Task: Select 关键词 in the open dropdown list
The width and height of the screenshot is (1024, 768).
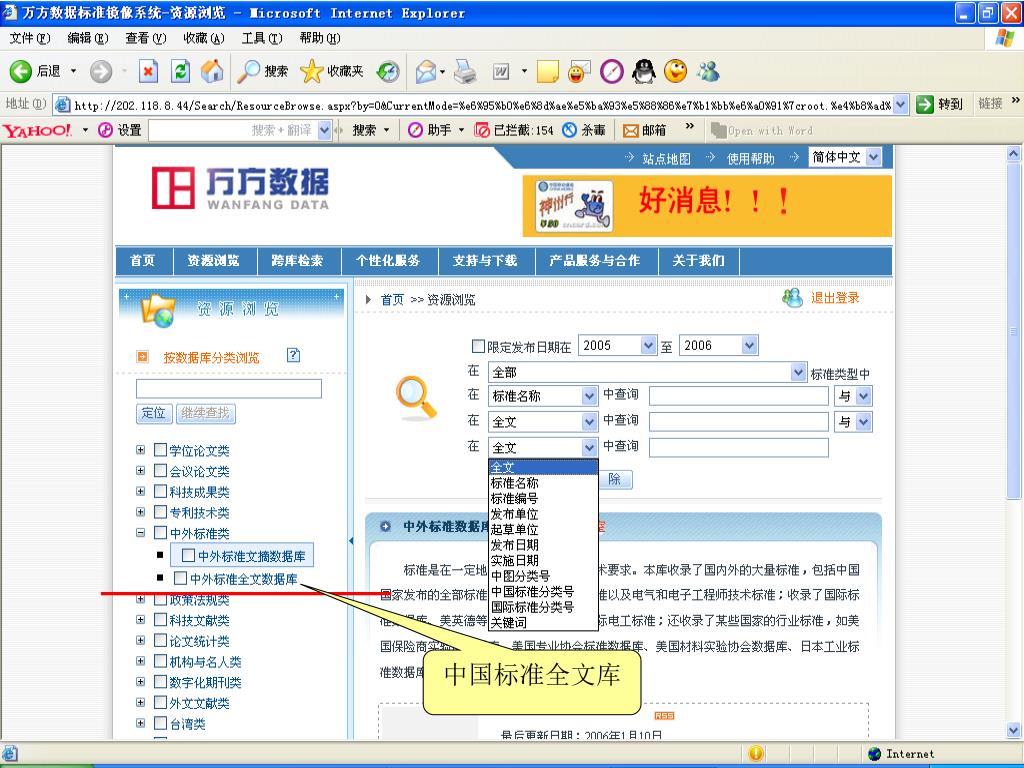Action: click(543, 622)
